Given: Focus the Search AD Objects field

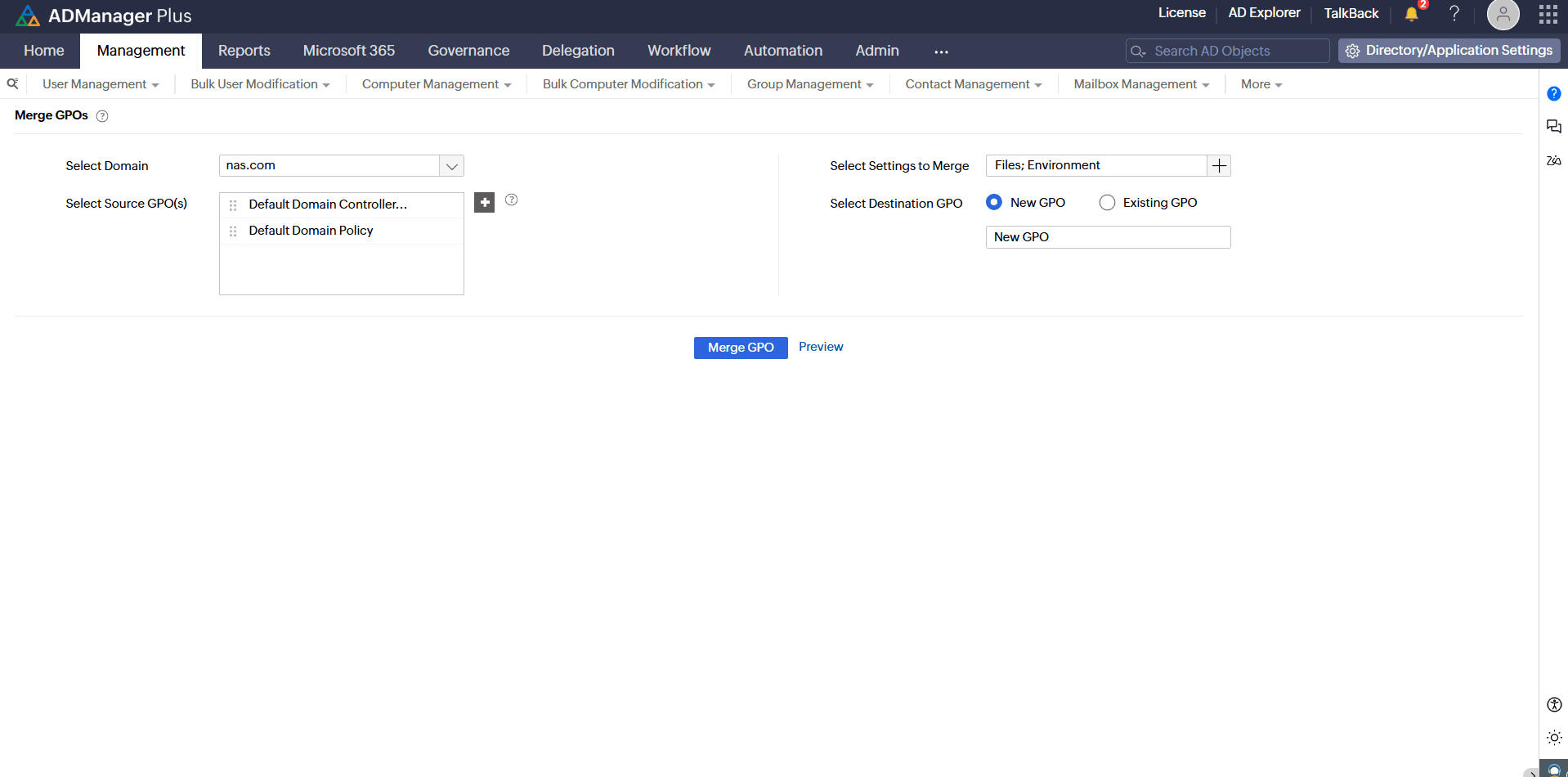Looking at the screenshot, I should [1227, 51].
